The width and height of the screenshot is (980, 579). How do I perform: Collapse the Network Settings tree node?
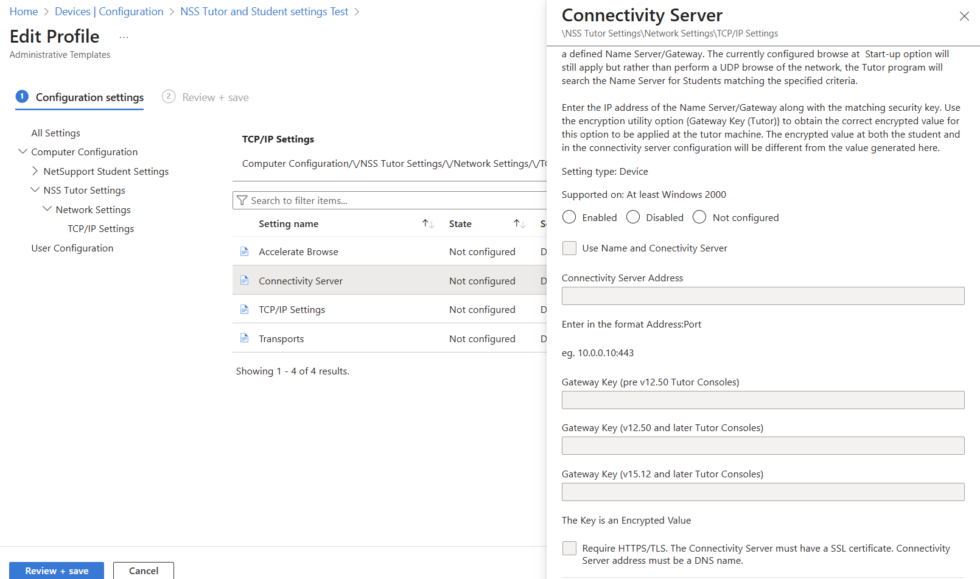[47, 209]
